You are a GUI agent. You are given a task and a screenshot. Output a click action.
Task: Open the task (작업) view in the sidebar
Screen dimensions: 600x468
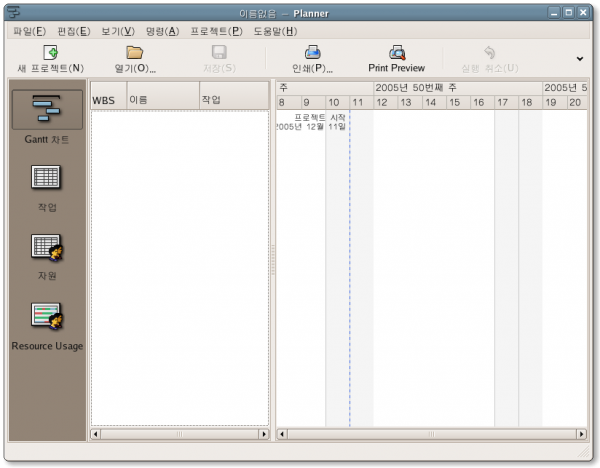[x=46, y=177]
